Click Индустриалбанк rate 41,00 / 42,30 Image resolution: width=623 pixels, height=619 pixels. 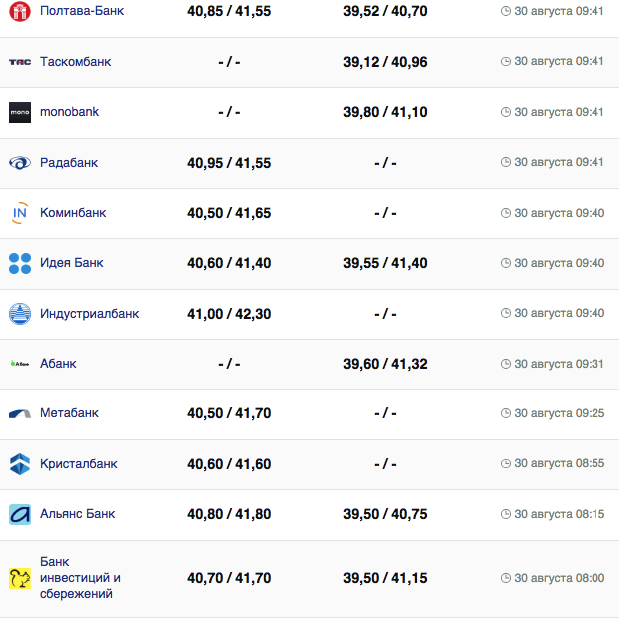tap(229, 314)
